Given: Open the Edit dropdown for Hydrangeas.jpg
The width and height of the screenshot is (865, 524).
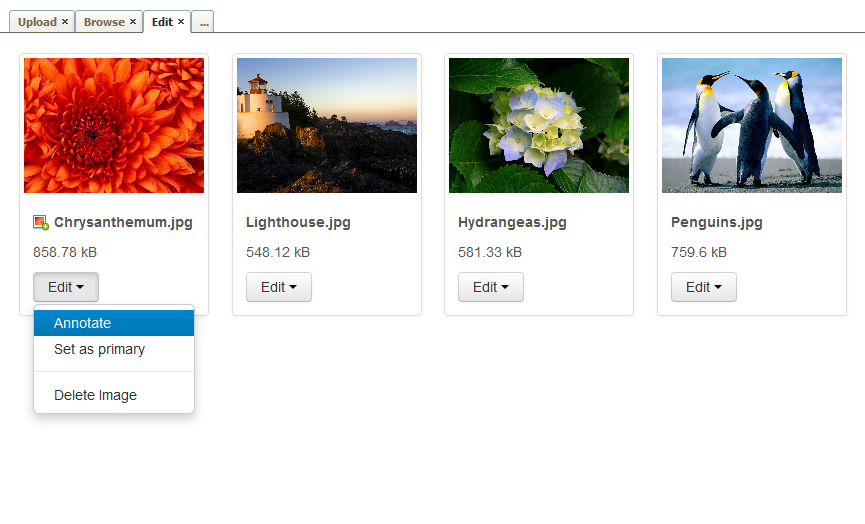Looking at the screenshot, I should 491,287.
